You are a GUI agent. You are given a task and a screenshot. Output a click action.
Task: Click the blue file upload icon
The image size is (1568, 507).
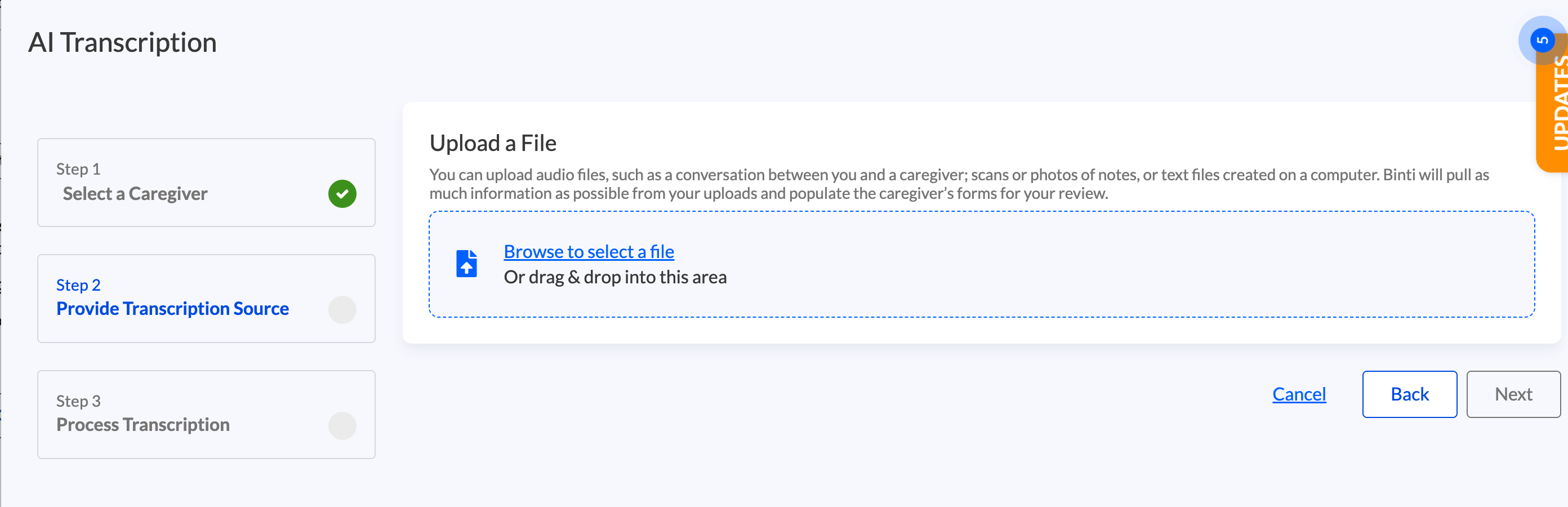point(466,264)
